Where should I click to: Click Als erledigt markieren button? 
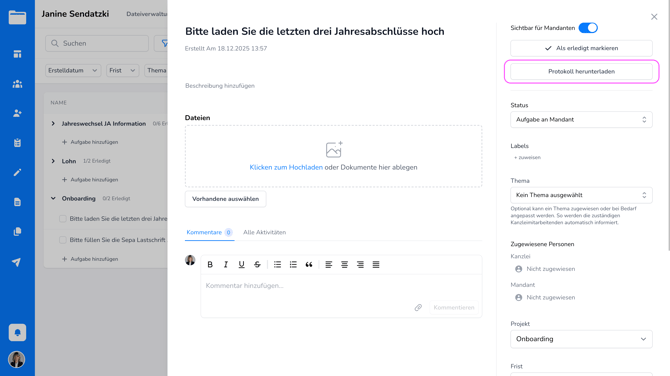point(581,48)
